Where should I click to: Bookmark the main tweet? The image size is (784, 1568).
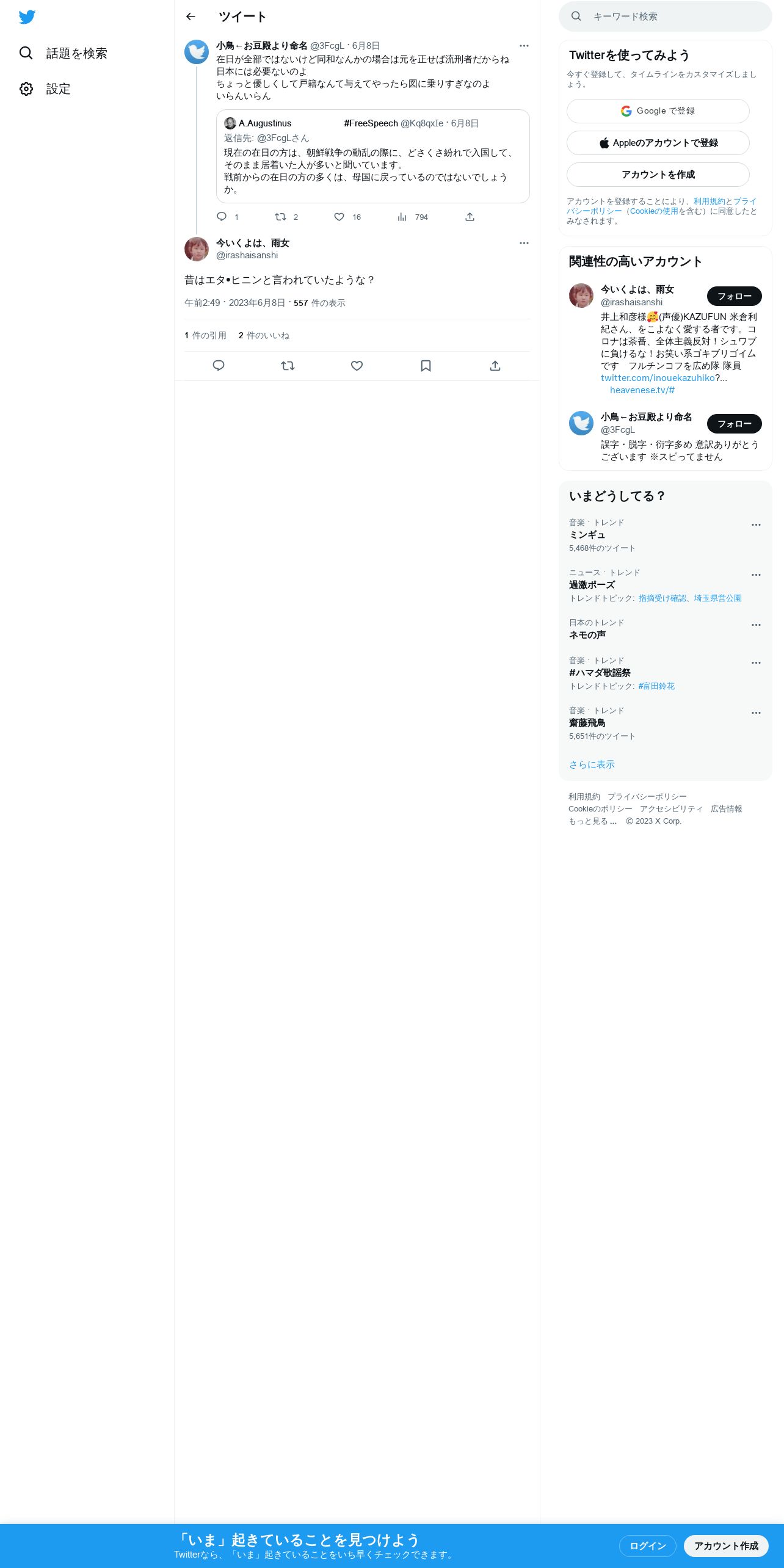(426, 366)
